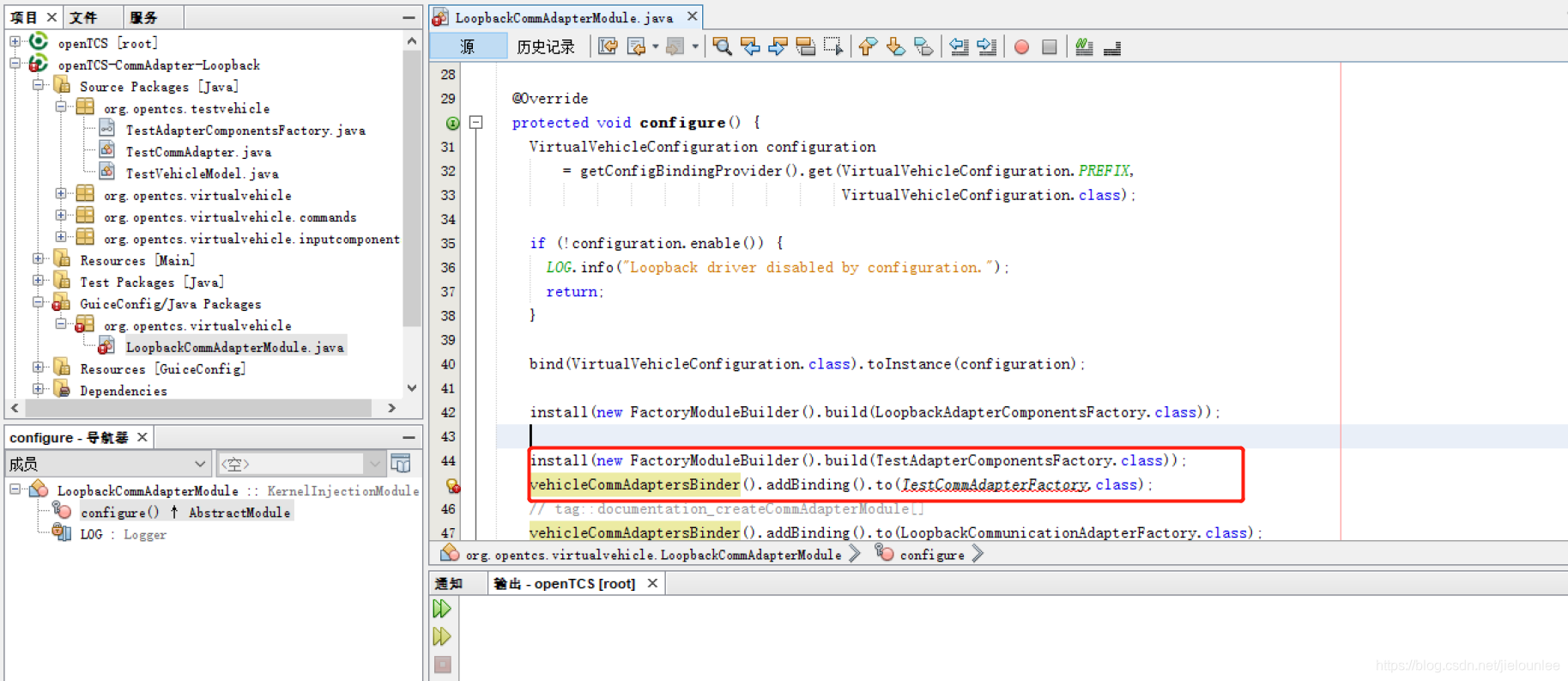Select TestVehicleModel.java in the project tree
This screenshot has width=1568, height=681.
click(202, 173)
